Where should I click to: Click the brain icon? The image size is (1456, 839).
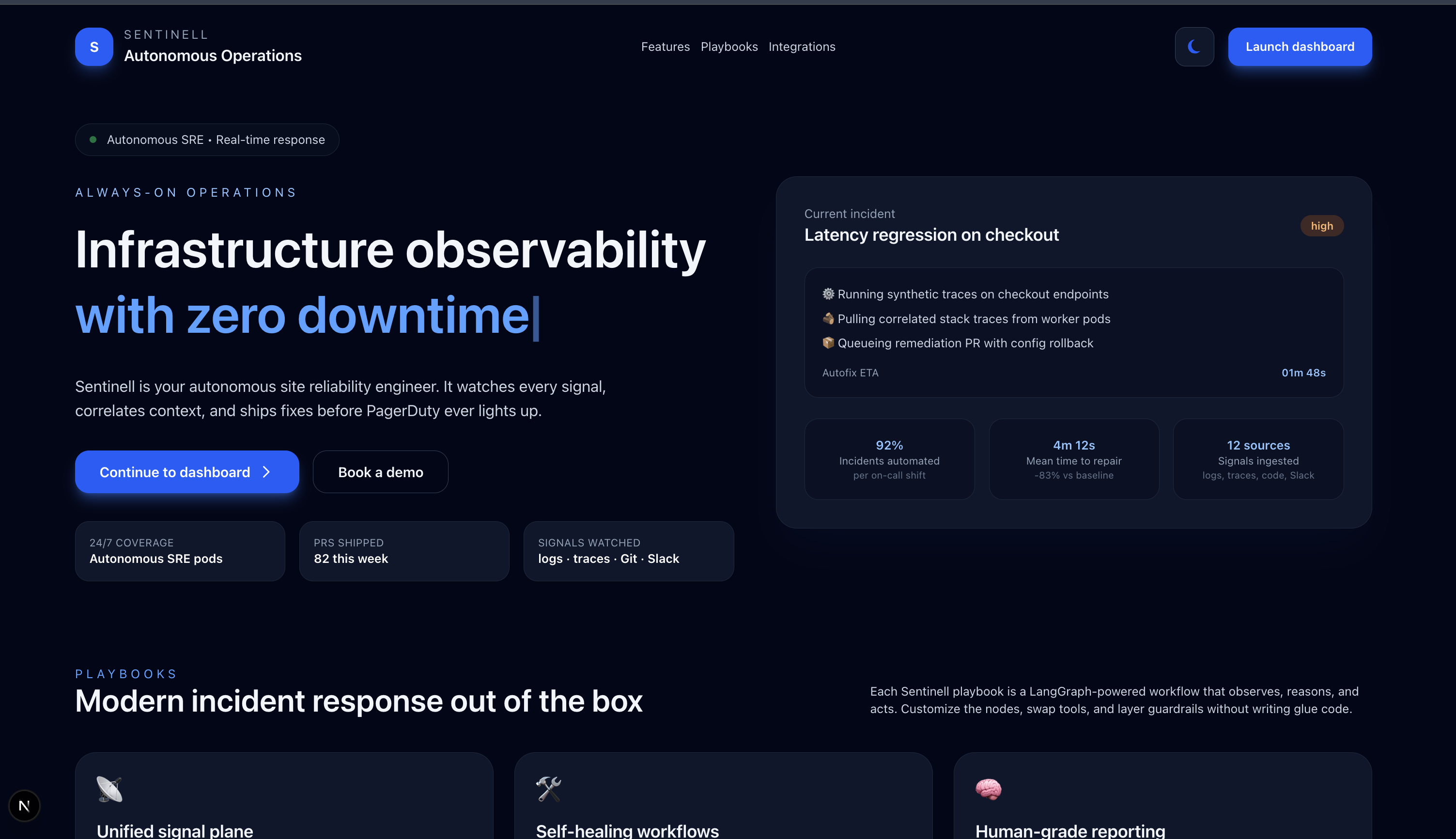tap(988, 789)
